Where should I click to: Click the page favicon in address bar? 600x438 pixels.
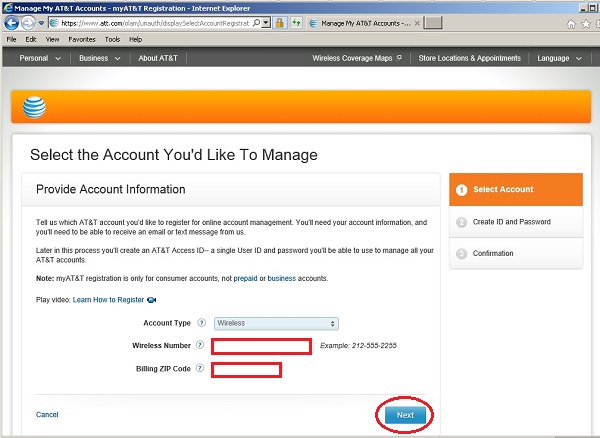tap(54, 23)
